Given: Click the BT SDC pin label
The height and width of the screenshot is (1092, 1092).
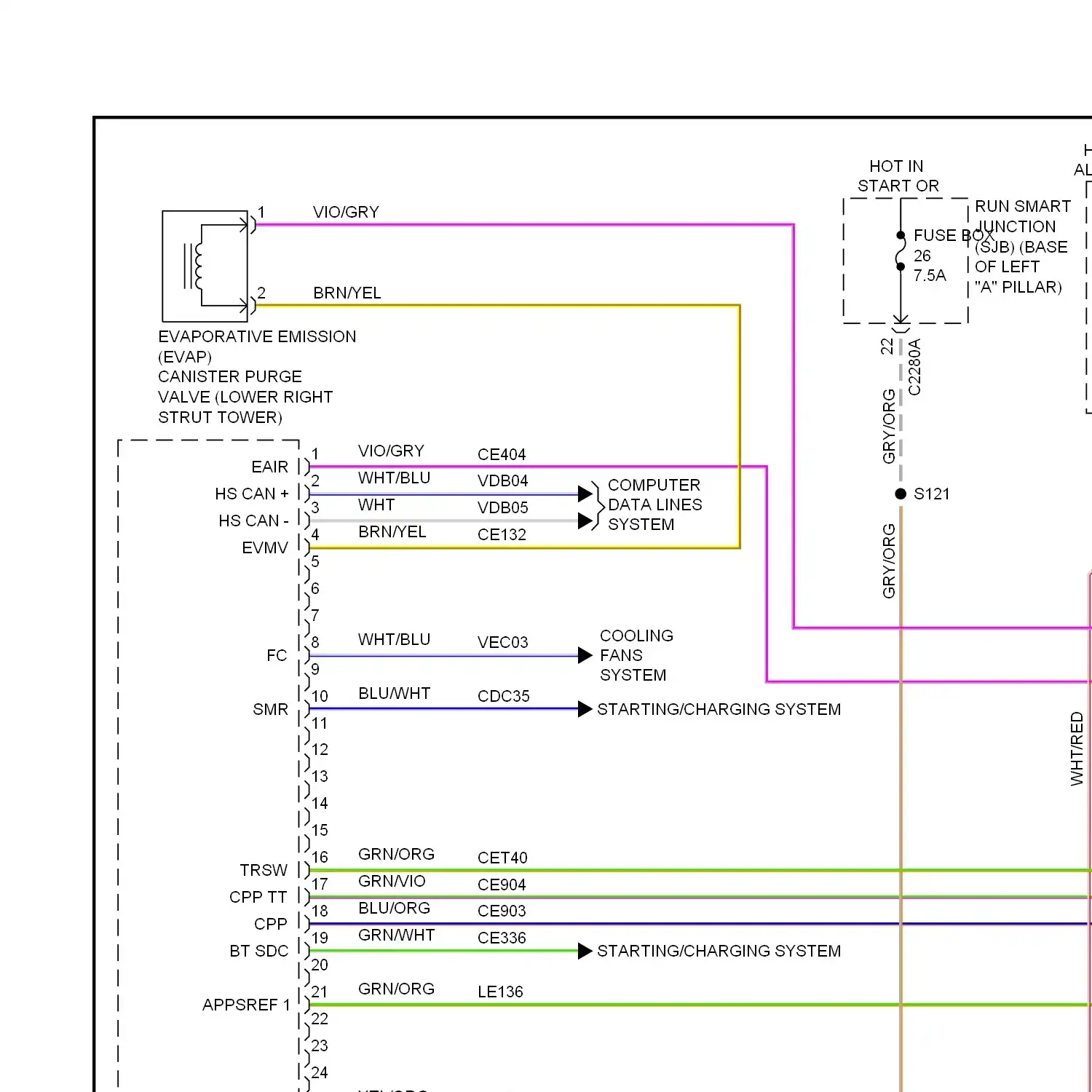Looking at the screenshot, I should click(259, 951).
